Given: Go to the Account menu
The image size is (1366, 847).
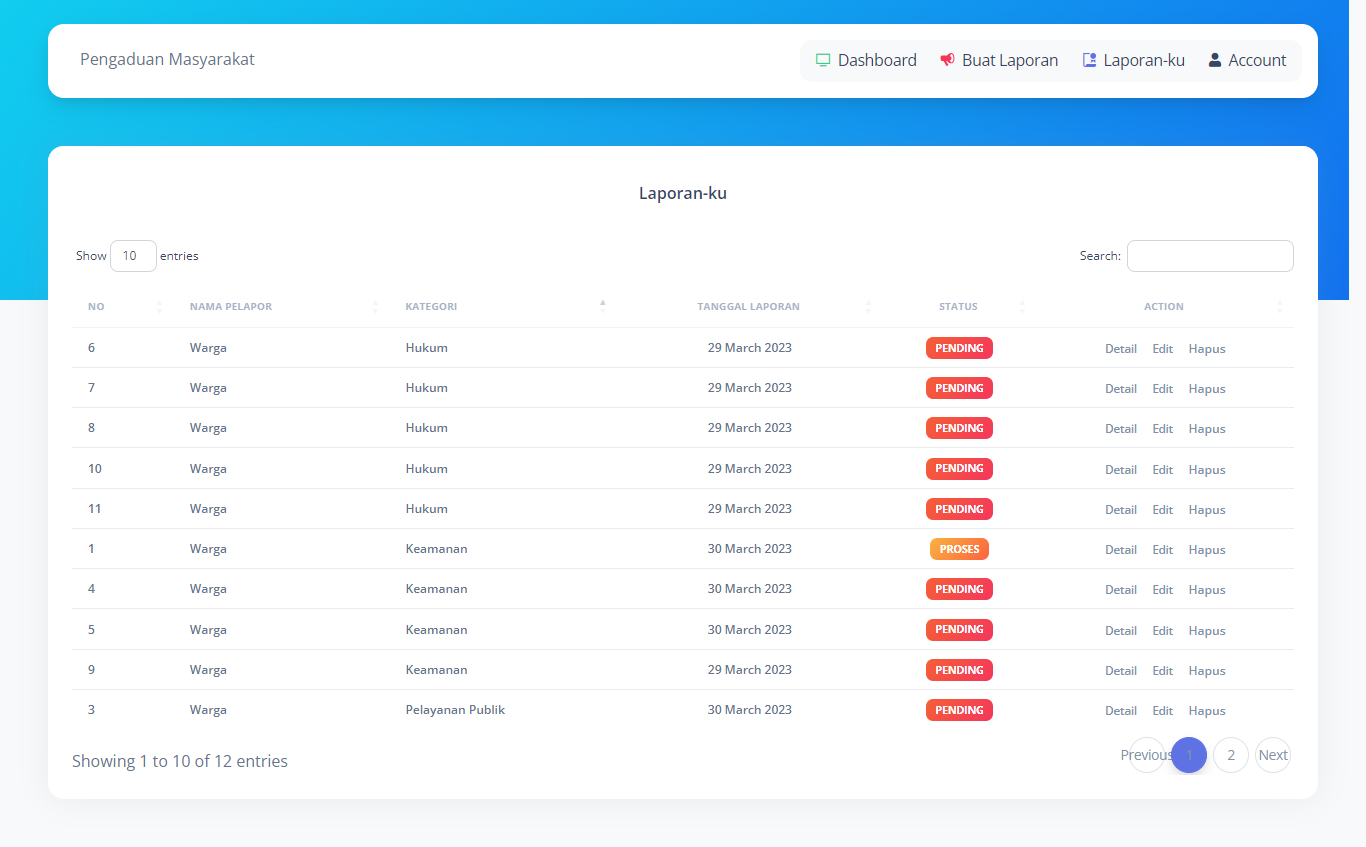Looking at the screenshot, I should [1256, 60].
